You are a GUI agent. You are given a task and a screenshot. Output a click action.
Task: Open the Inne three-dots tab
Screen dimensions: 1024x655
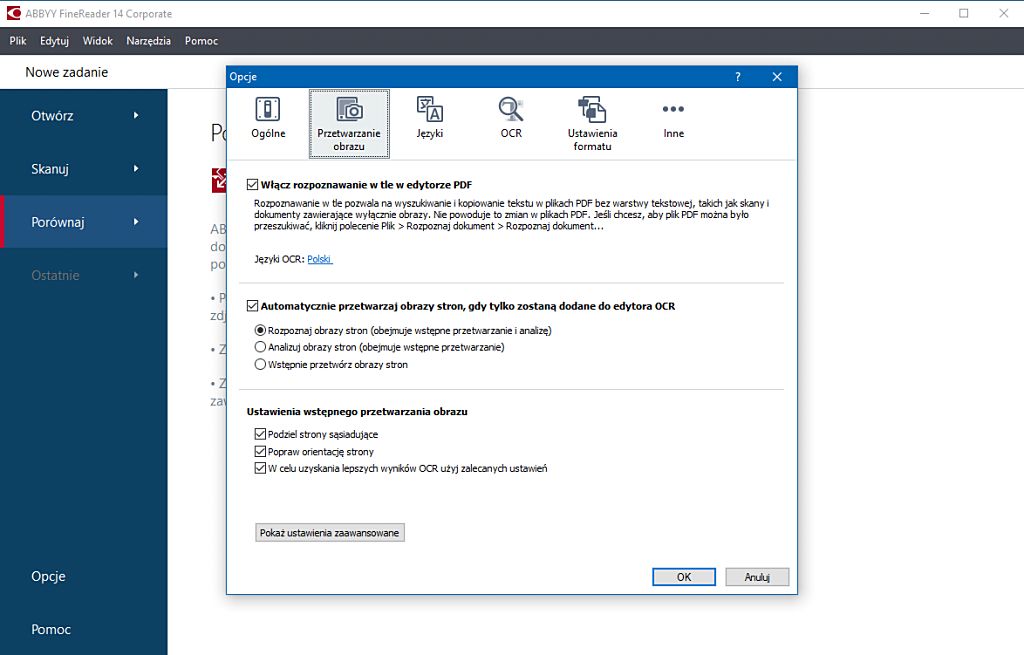click(673, 109)
